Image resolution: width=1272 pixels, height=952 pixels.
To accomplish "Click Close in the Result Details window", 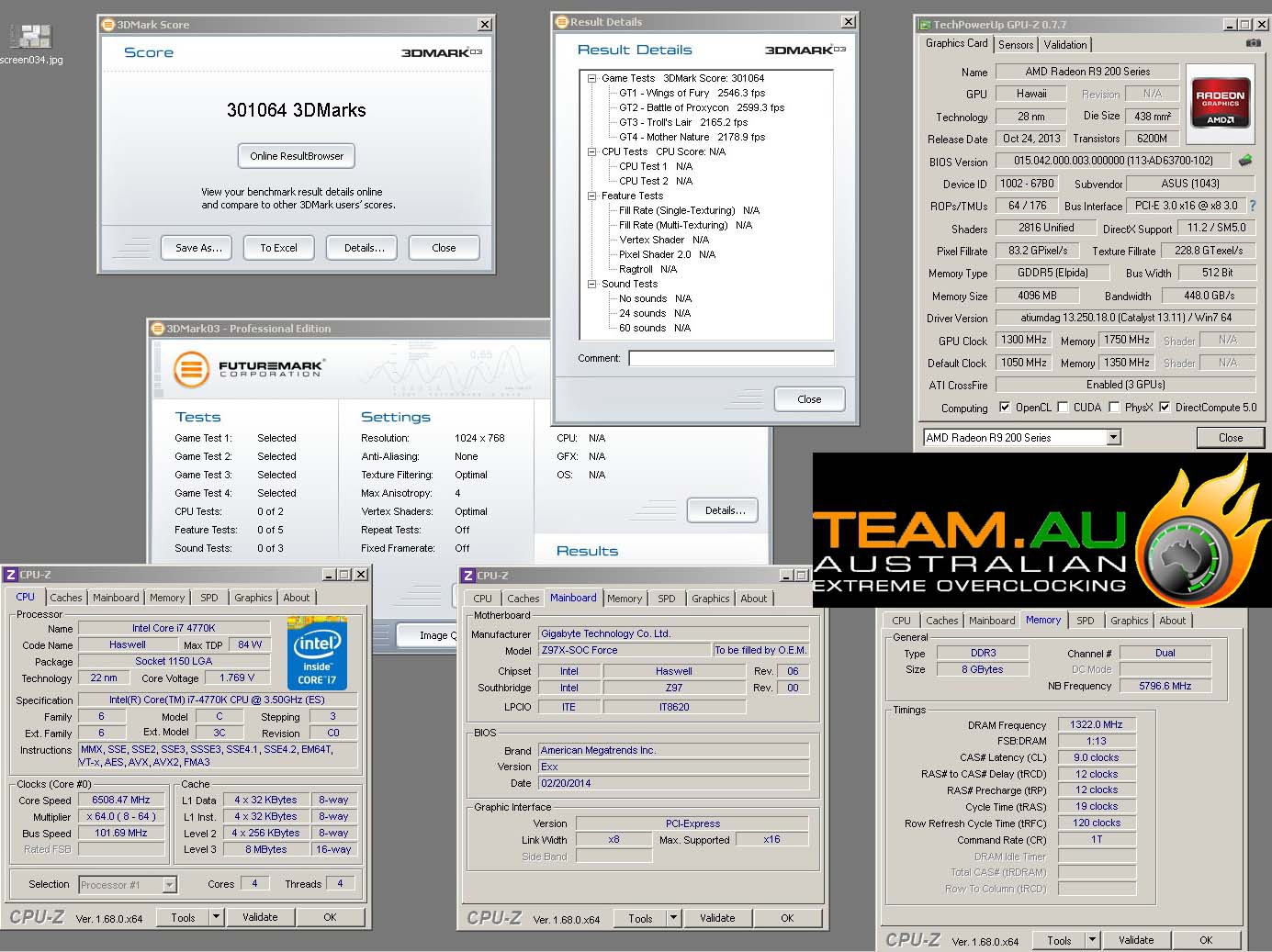I will click(809, 399).
